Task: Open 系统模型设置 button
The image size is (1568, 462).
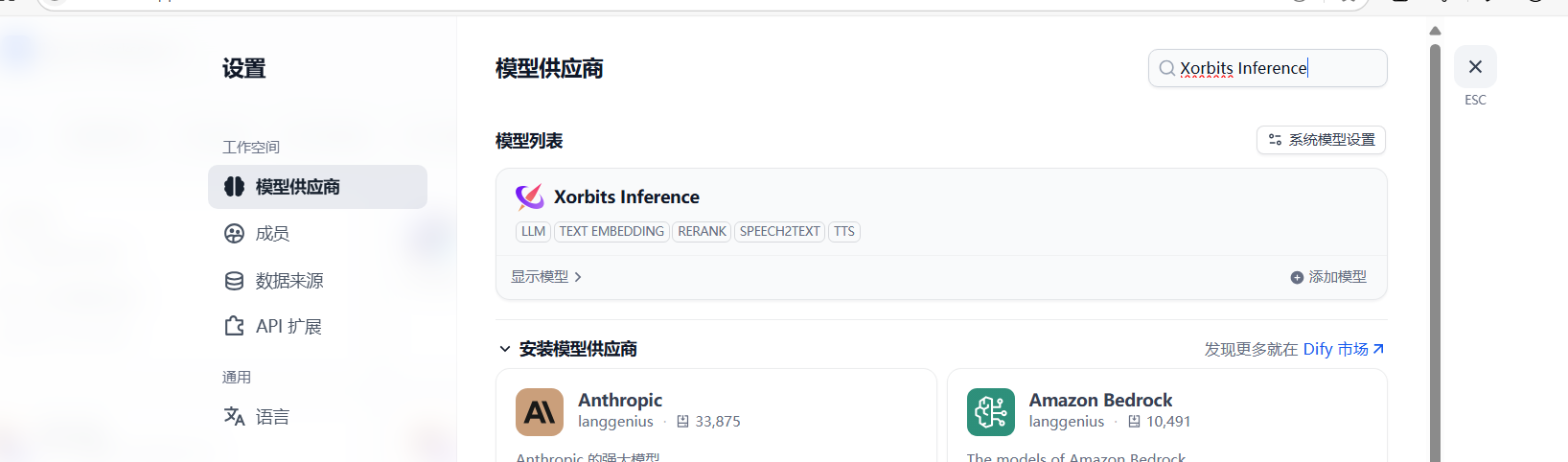Action: click(1321, 140)
